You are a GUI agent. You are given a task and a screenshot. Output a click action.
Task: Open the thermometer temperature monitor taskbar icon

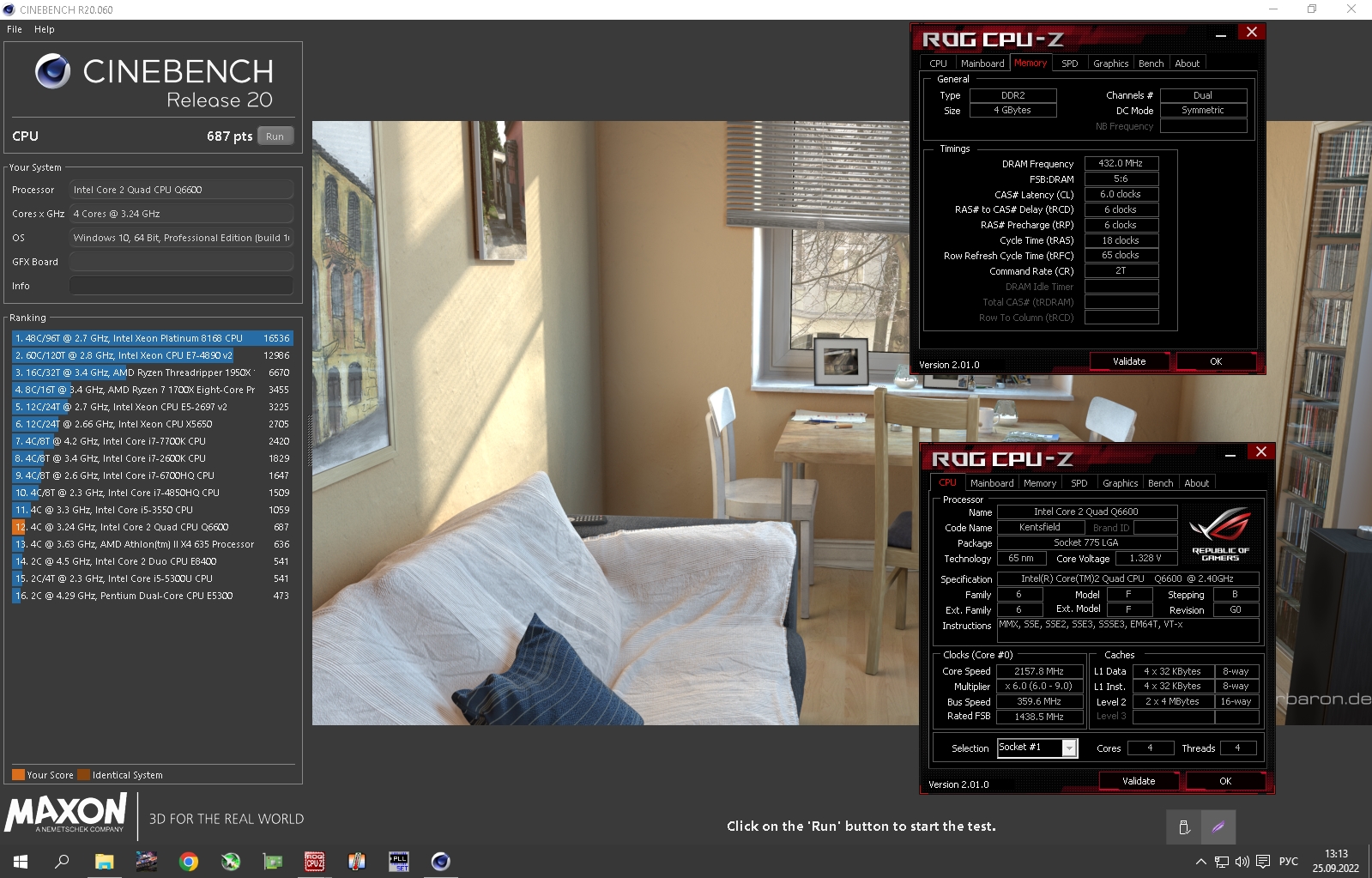pyautogui.click(x=357, y=861)
